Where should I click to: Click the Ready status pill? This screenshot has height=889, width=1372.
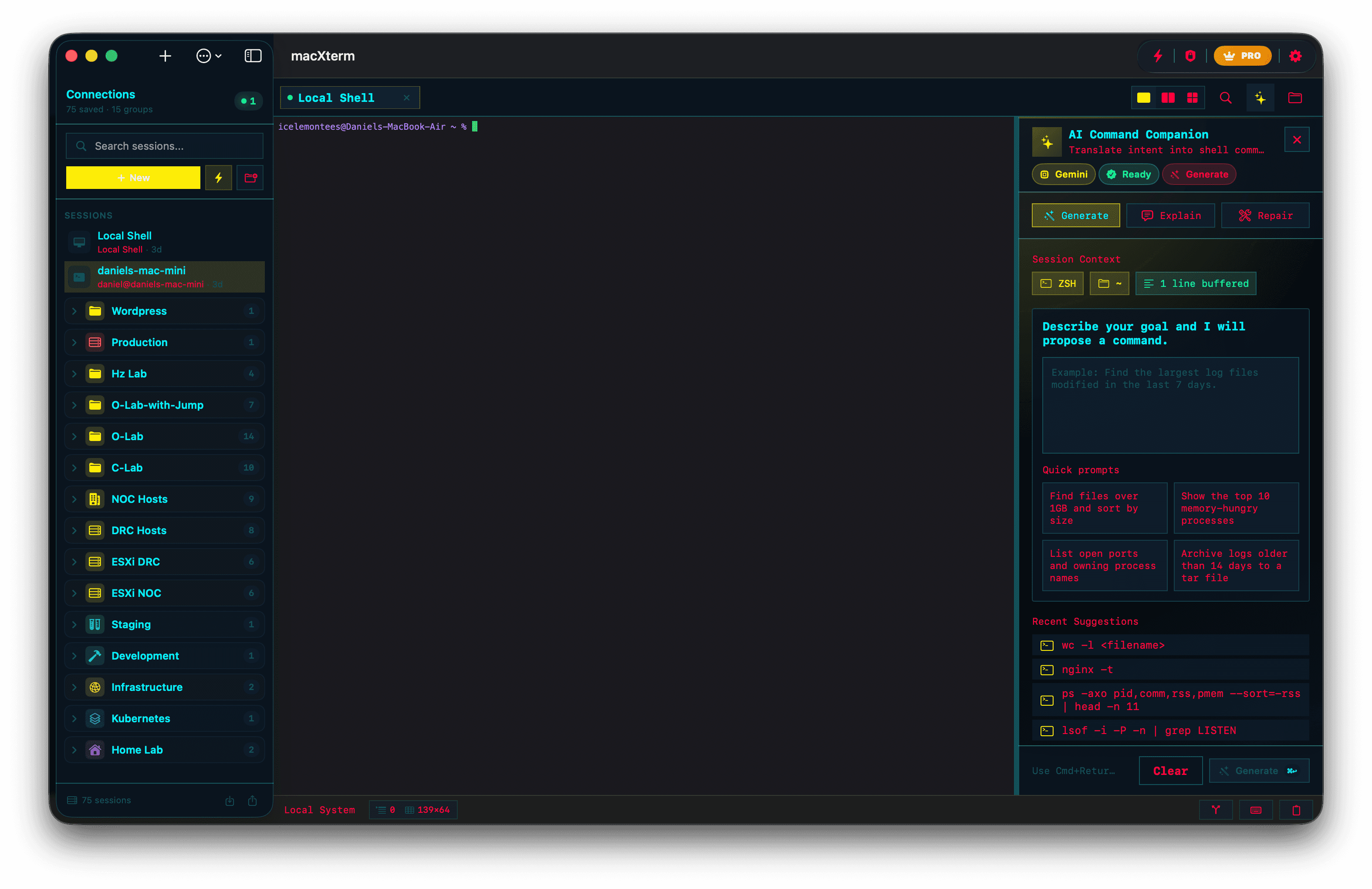1129,175
